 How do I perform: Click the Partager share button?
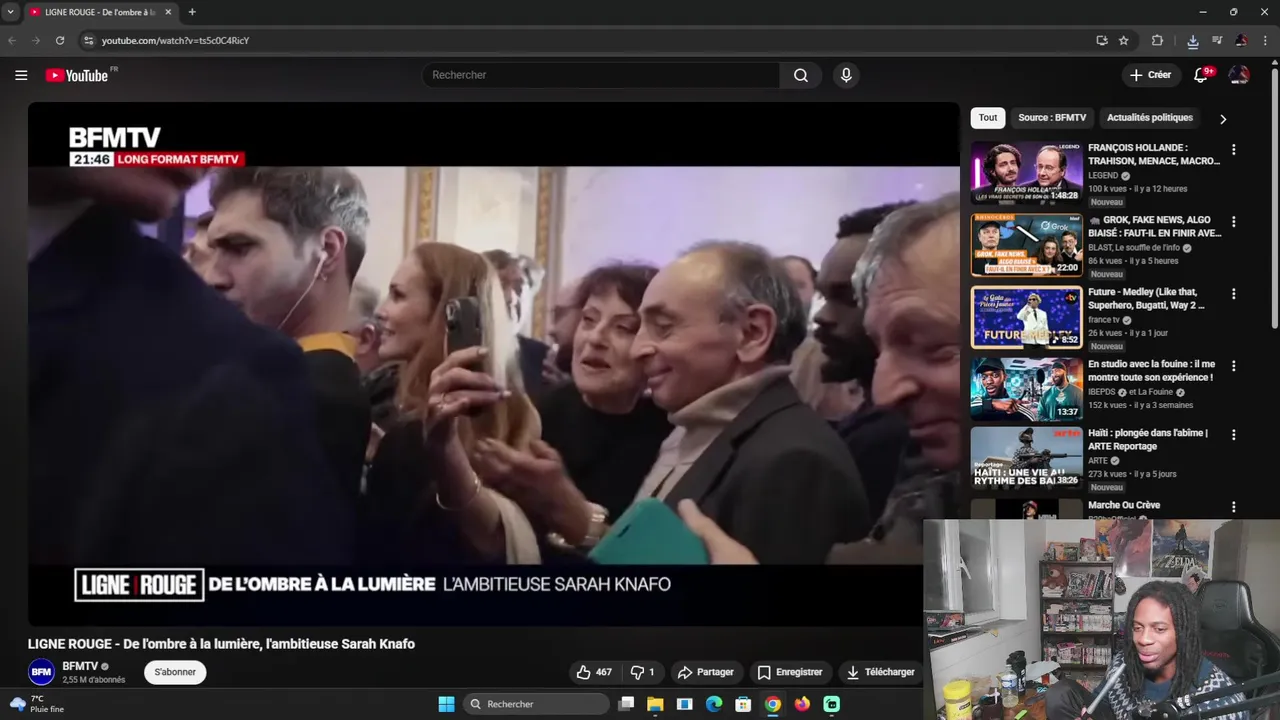705,672
